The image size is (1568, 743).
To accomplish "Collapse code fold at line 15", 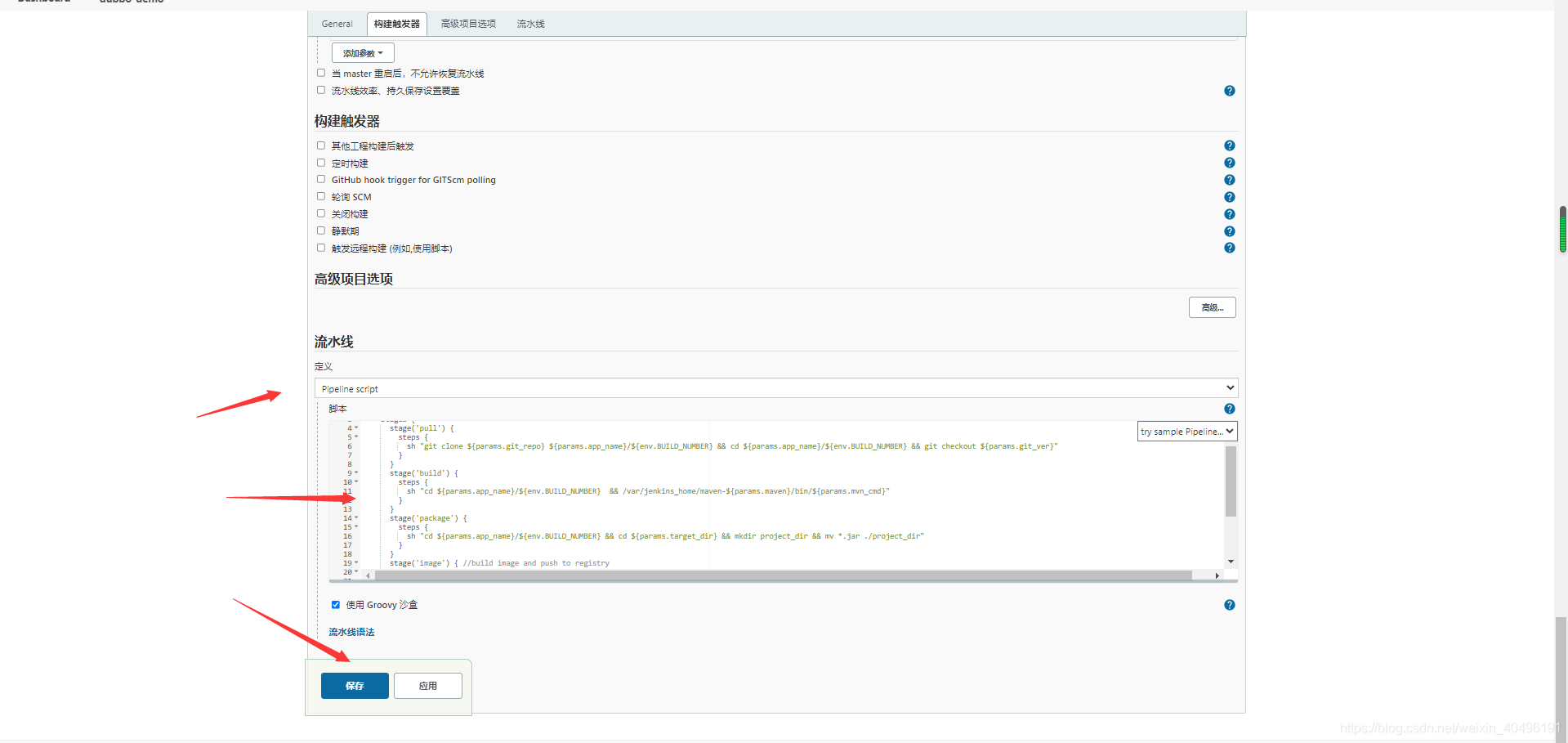I will click(x=356, y=527).
